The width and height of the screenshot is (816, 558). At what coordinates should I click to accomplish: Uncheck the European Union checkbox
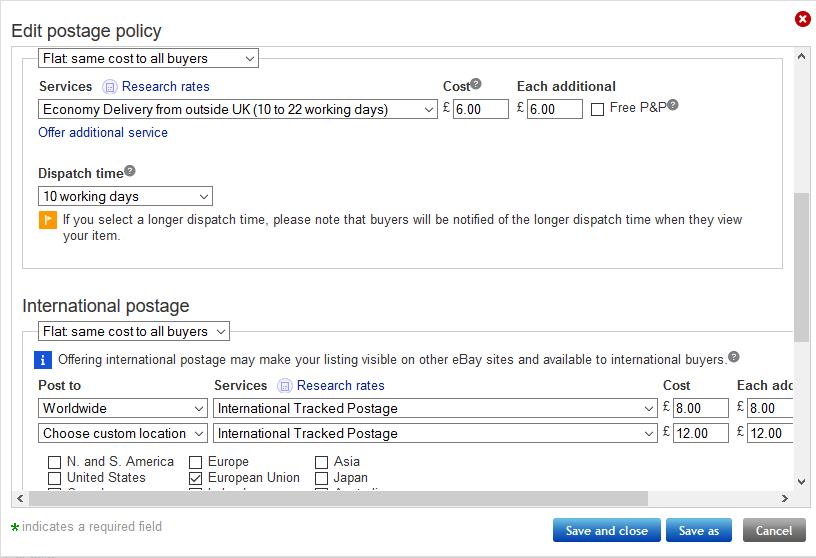pyautogui.click(x=196, y=479)
